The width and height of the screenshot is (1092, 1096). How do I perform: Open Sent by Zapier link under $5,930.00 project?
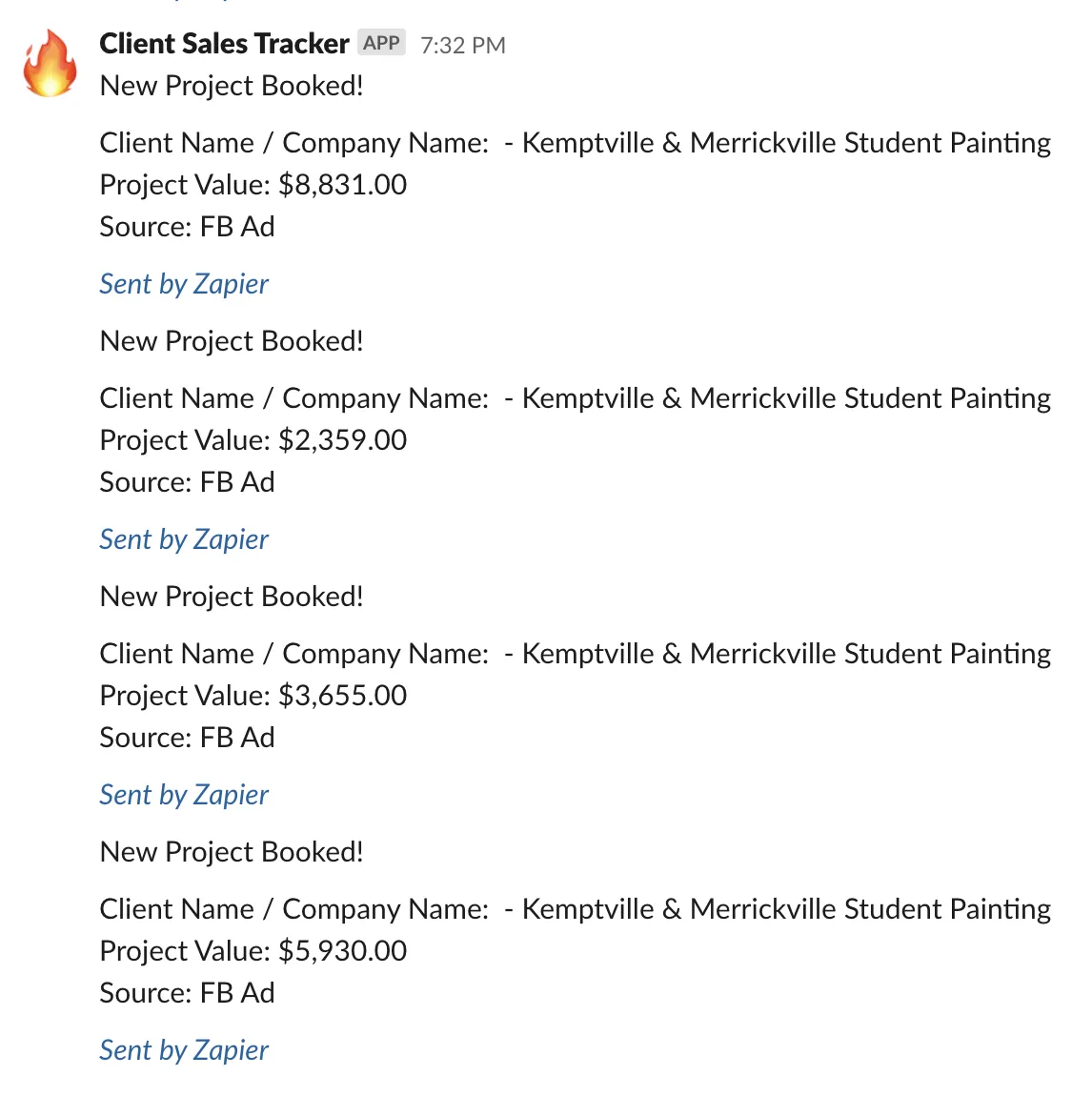[x=184, y=1050]
